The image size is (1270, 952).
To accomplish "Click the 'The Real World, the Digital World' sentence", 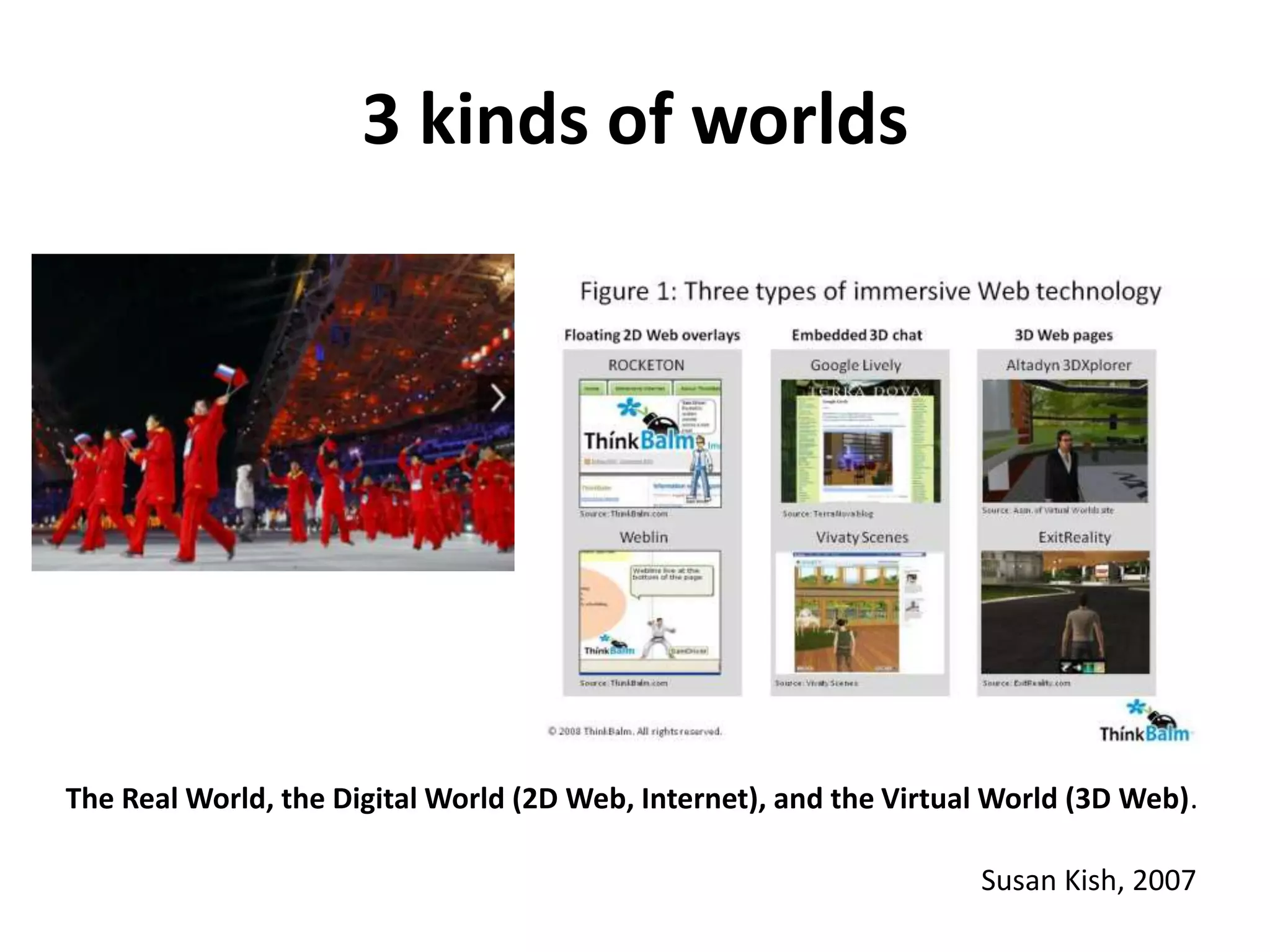I will [631, 798].
